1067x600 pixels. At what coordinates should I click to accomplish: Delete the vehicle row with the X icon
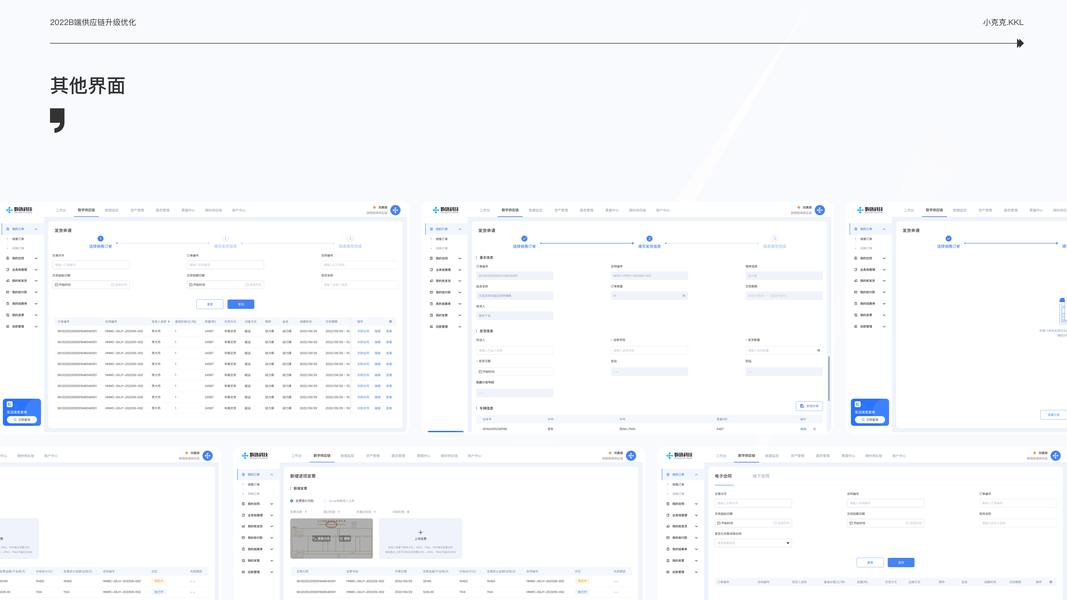pos(815,429)
